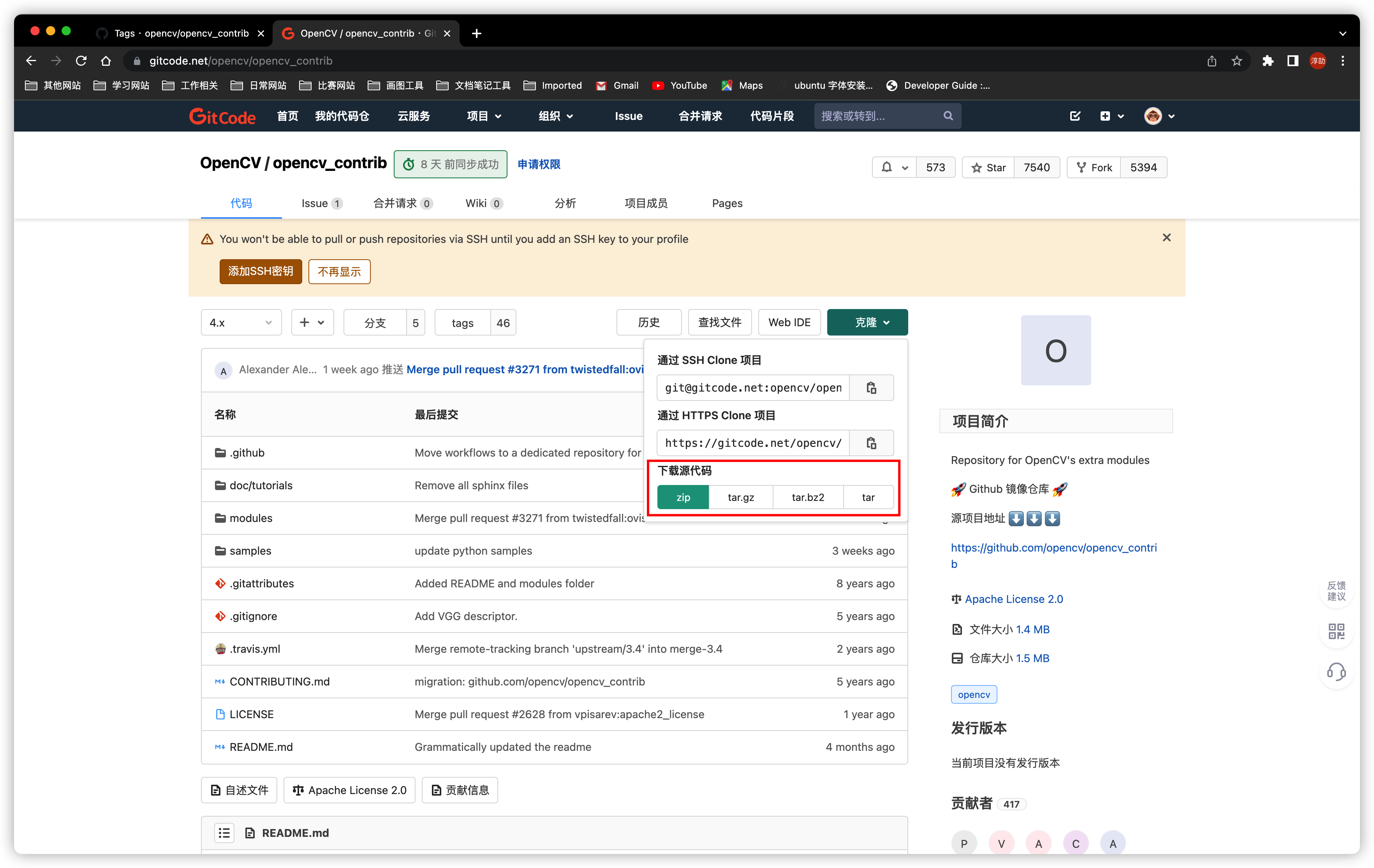Open 申请权限 link

539,164
